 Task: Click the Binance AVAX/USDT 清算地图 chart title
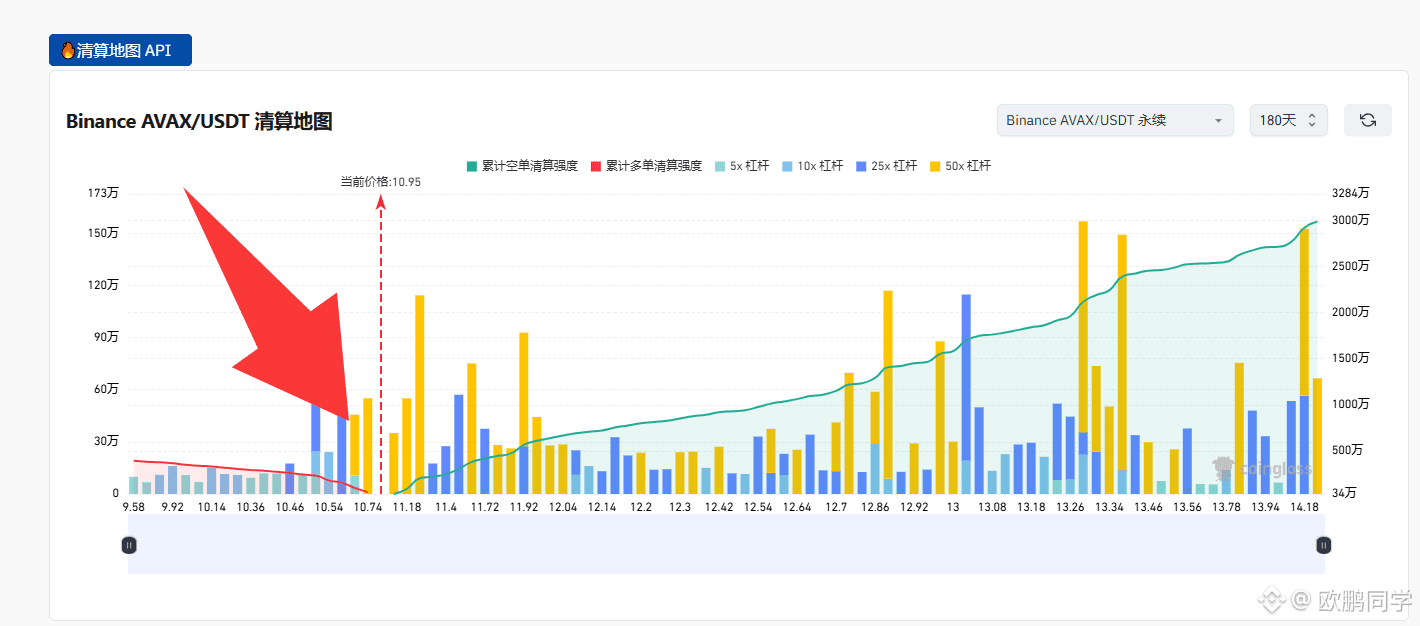200,121
